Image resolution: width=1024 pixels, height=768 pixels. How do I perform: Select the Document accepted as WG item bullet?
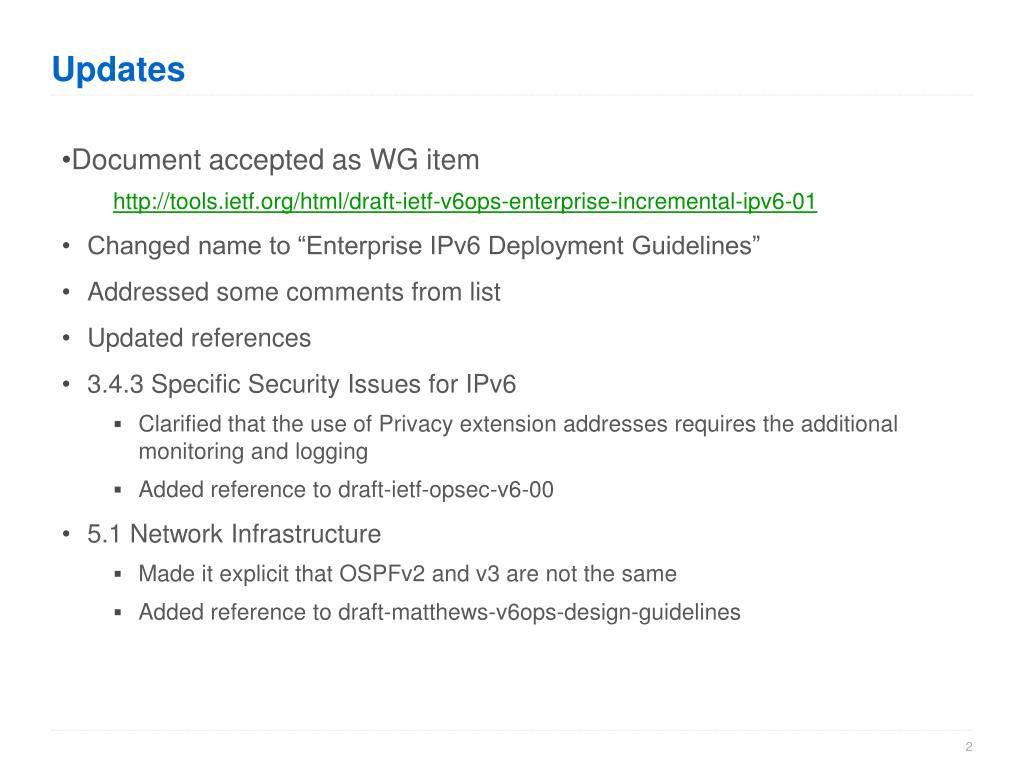tap(270, 160)
